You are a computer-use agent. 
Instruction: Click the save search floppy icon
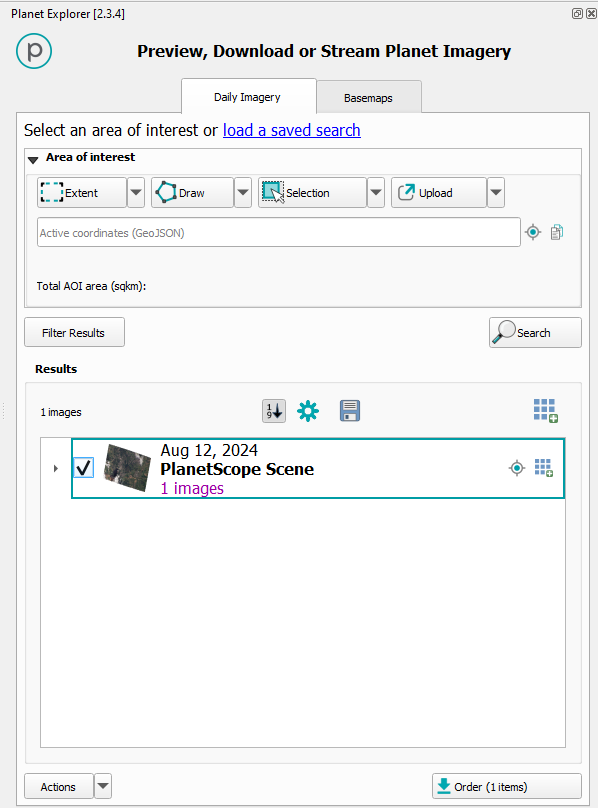(x=350, y=411)
